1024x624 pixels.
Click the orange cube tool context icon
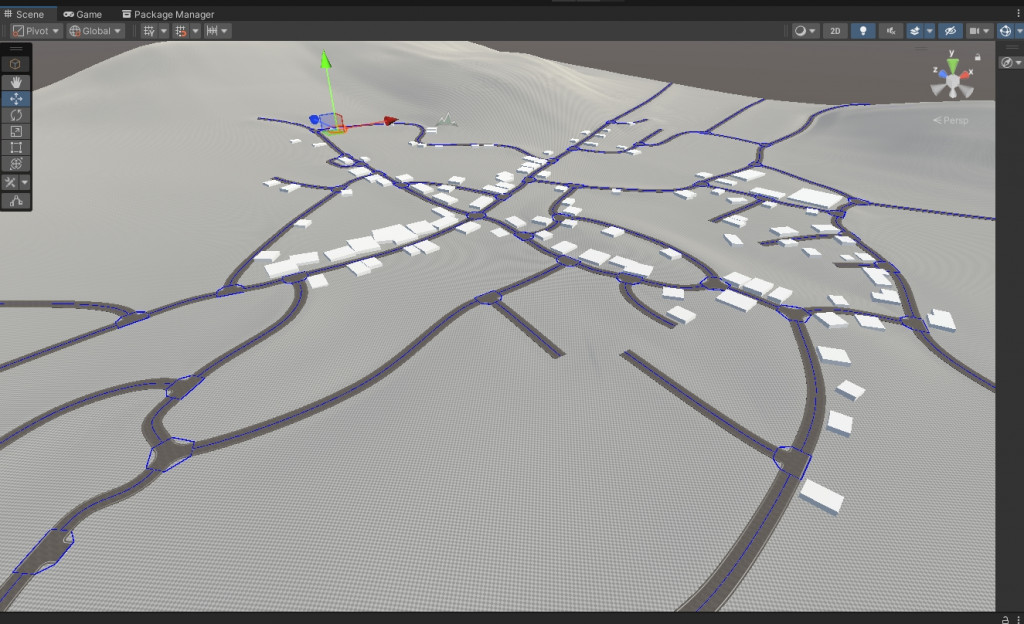coord(15,64)
